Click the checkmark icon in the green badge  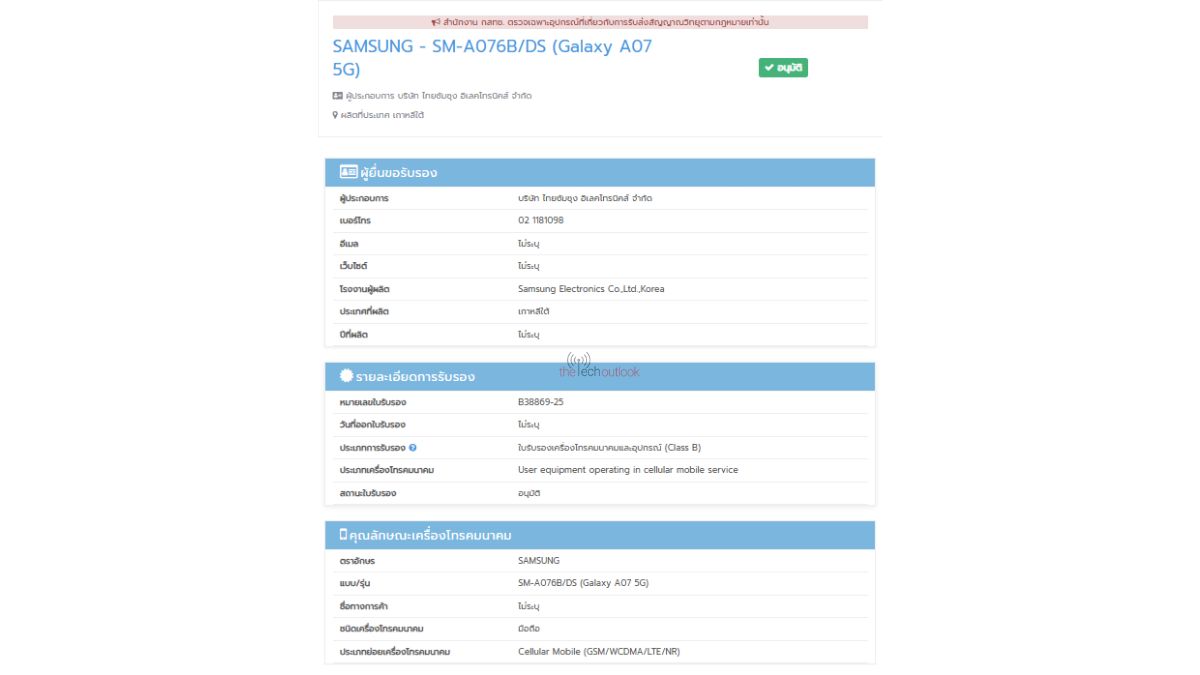pyautogui.click(x=769, y=68)
